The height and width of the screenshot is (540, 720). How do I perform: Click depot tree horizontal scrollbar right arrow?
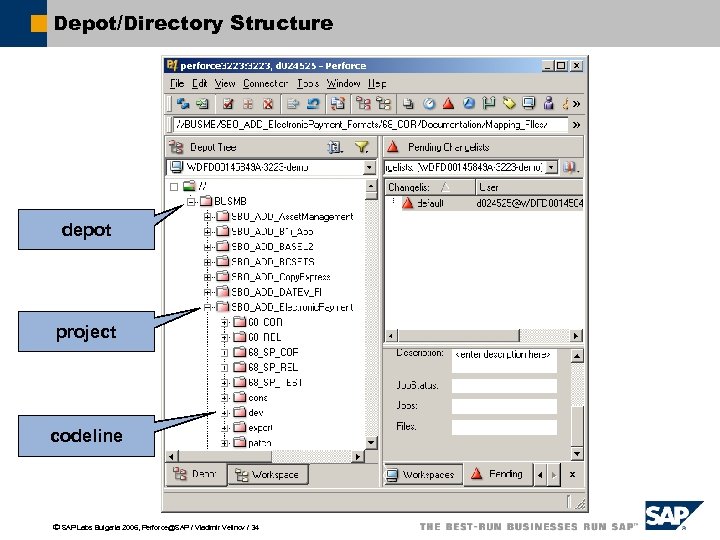[x=359, y=456]
